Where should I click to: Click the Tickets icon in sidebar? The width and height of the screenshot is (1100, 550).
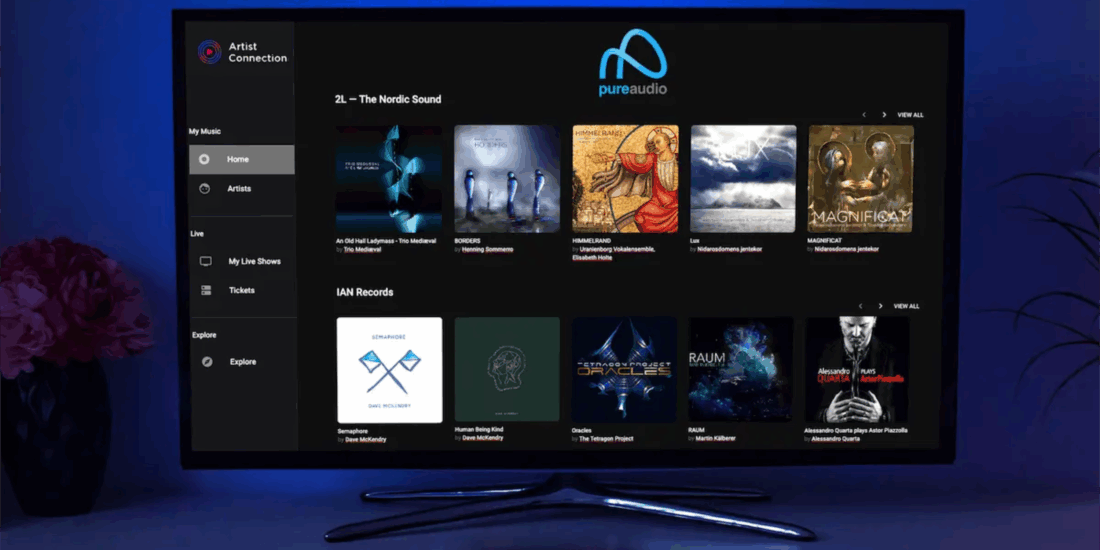[x=206, y=290]
